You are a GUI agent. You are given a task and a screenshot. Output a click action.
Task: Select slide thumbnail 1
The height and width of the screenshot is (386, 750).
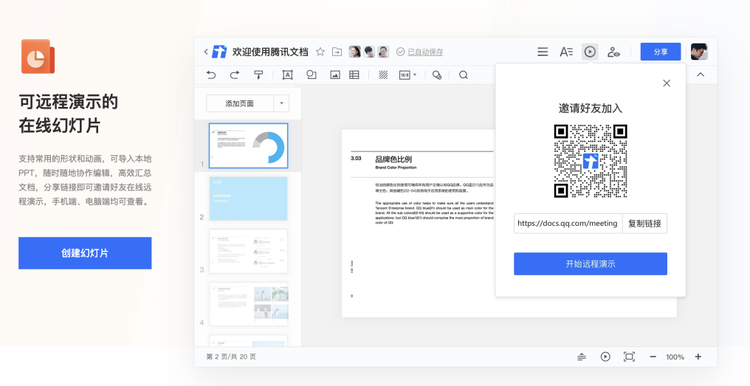click(248, 146)
